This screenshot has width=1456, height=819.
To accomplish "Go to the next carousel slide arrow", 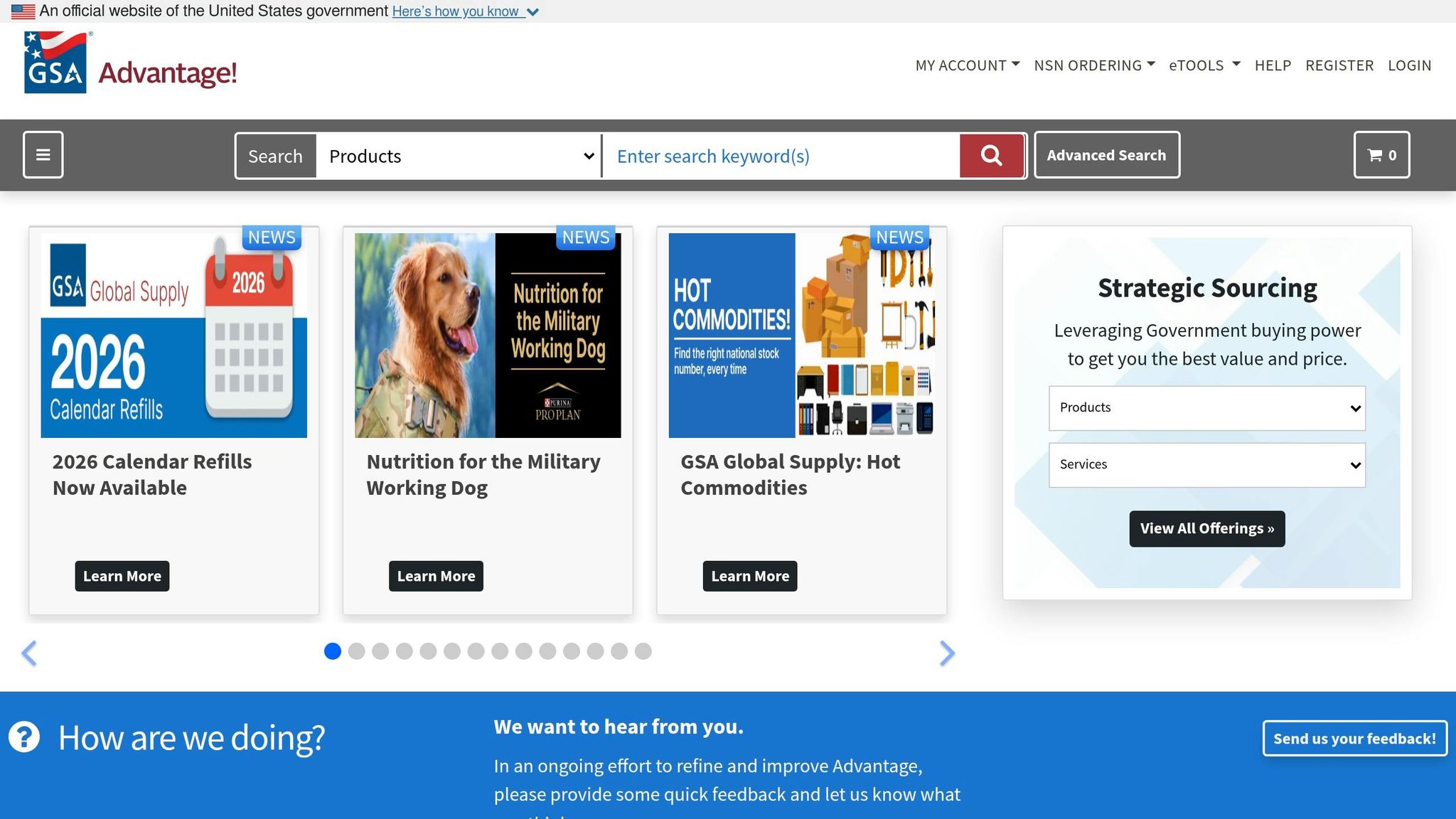I will pyautogui.click(x=946, y=653).
